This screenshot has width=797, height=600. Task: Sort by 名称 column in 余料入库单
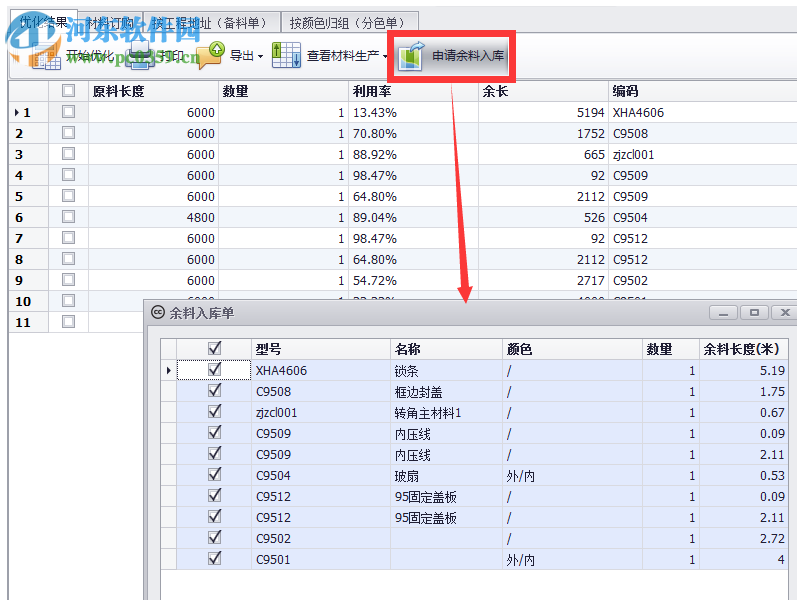(x=446, y=349)
